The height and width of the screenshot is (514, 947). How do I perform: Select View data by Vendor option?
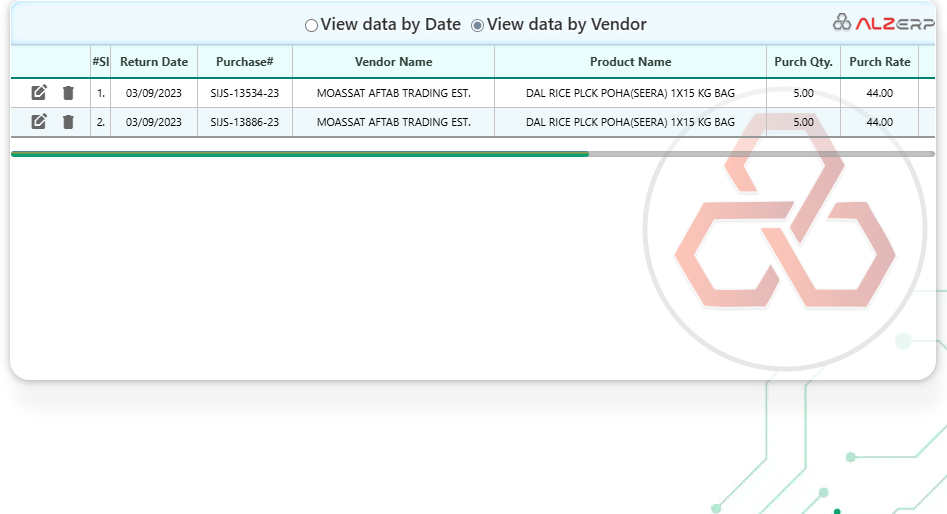(477, 25)
